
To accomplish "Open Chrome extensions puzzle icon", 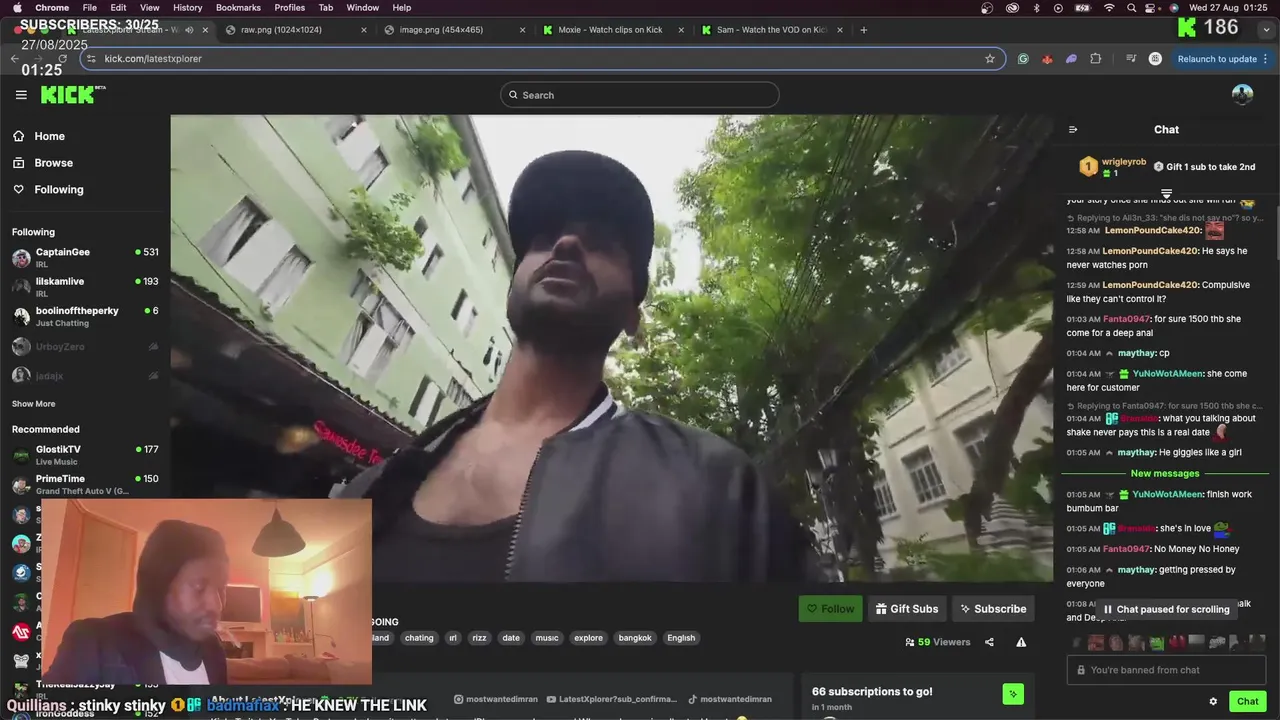I will [x=1095, y=58].
